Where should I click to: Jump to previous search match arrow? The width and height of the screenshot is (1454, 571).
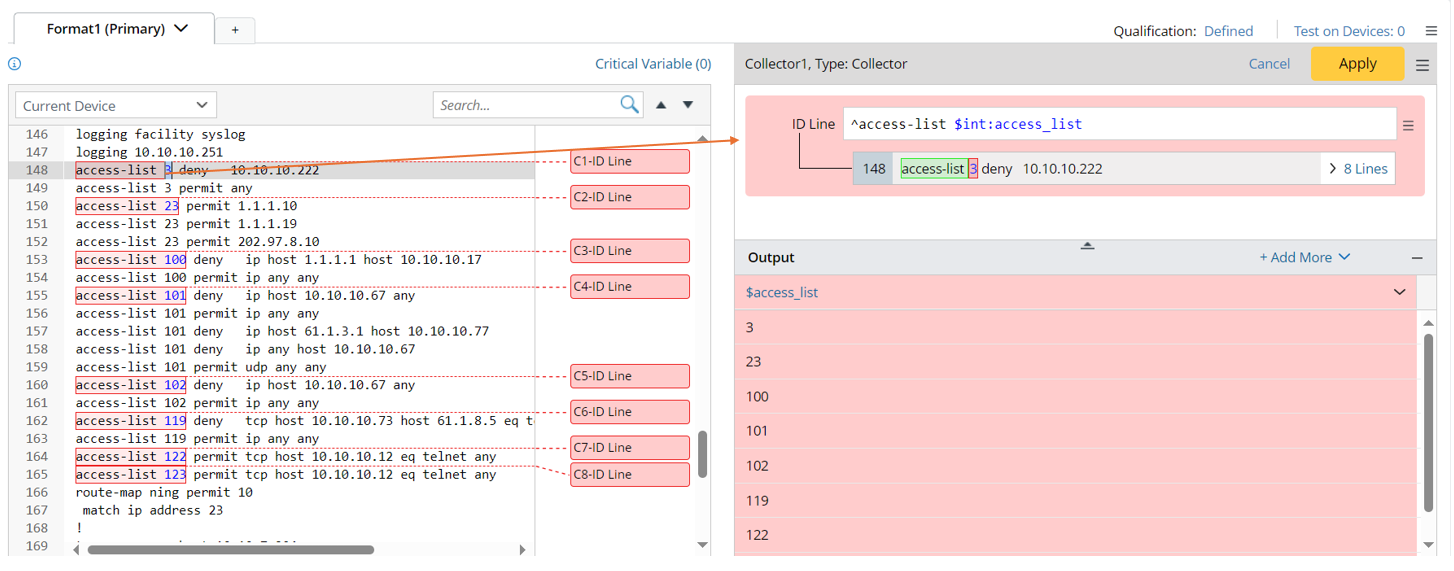pos(661,105)
